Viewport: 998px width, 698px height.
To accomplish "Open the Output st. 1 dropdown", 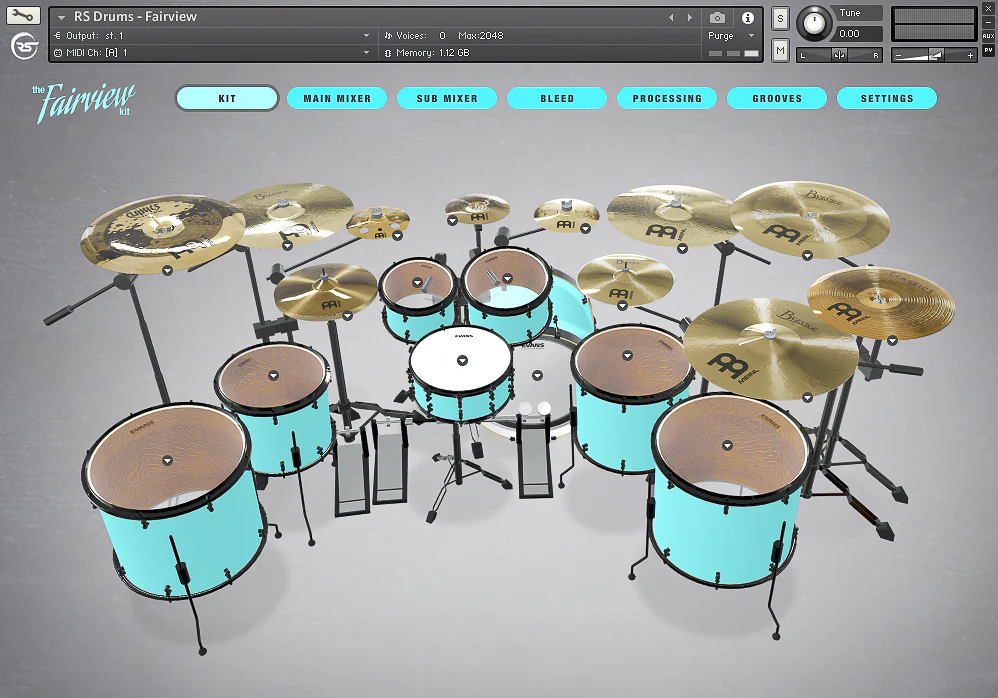I will point(367,36).
